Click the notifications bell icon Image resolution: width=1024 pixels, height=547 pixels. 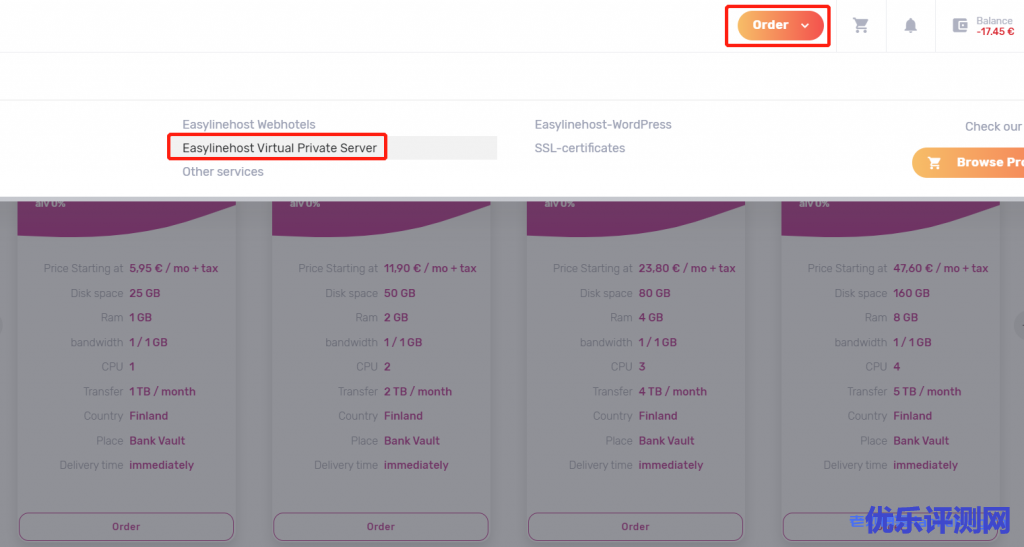pos(910,26)
